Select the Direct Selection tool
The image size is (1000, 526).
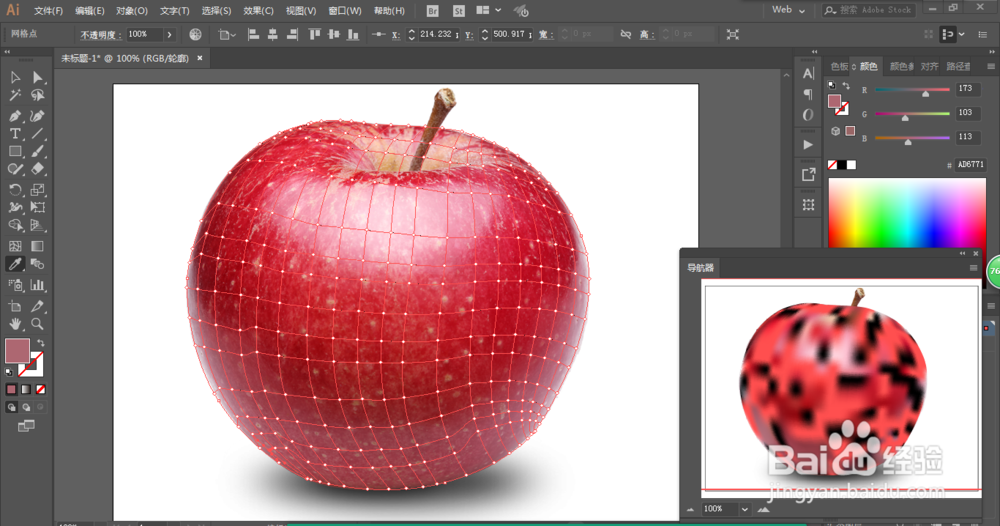click(x=38, y=78)
